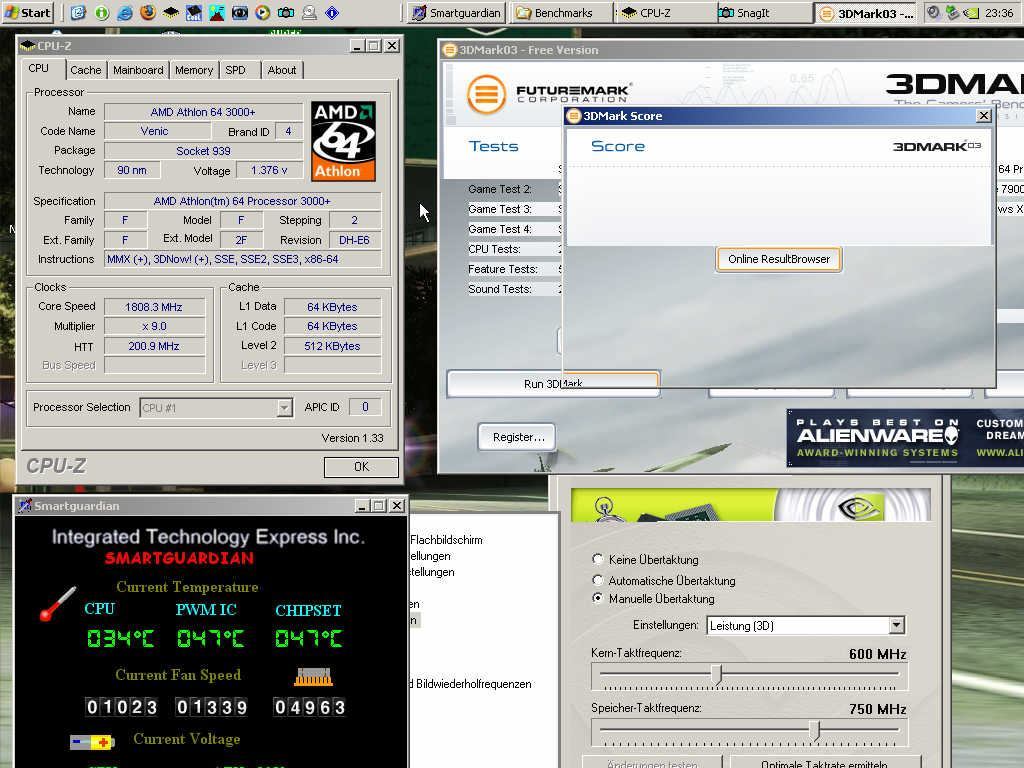Open the Mainboard tab in CPU-Z

(x=138, y=70)
